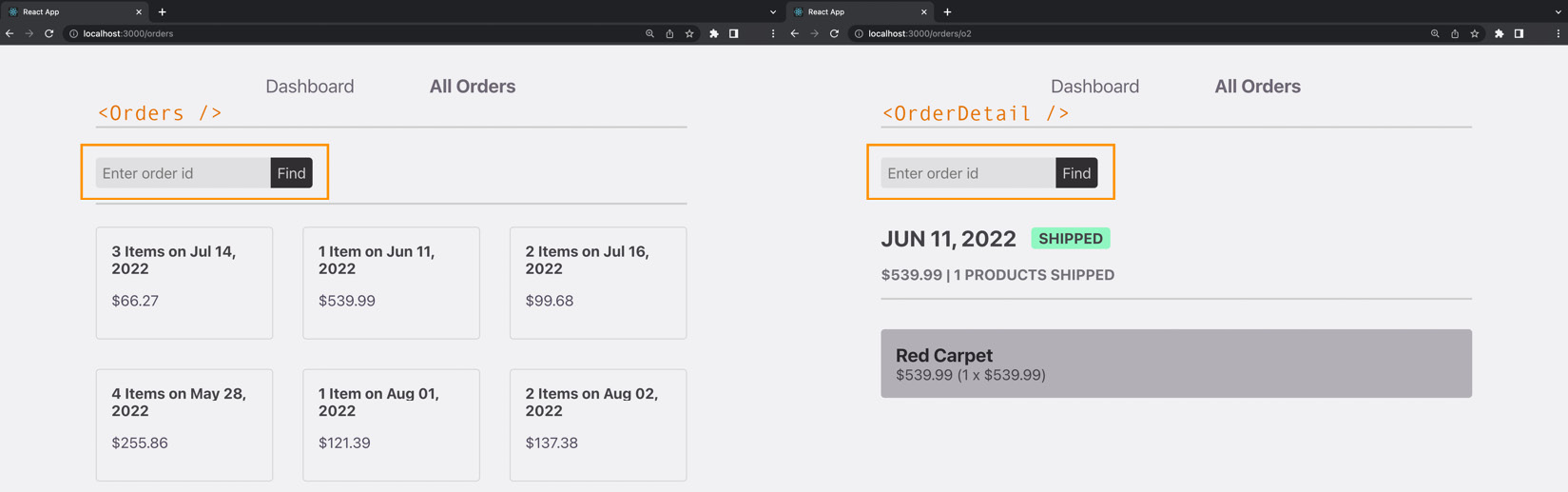Focus the order id field on Orders page
The height and width of the screenshot is (492, 1568).
[x=184, y=173]
